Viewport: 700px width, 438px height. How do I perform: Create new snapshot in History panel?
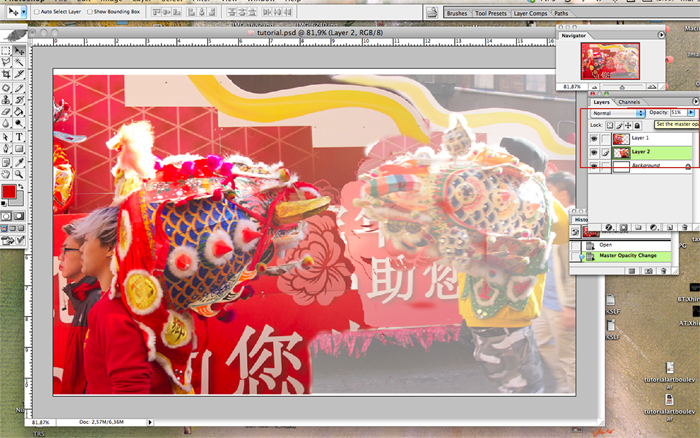[x=648, y=271]
